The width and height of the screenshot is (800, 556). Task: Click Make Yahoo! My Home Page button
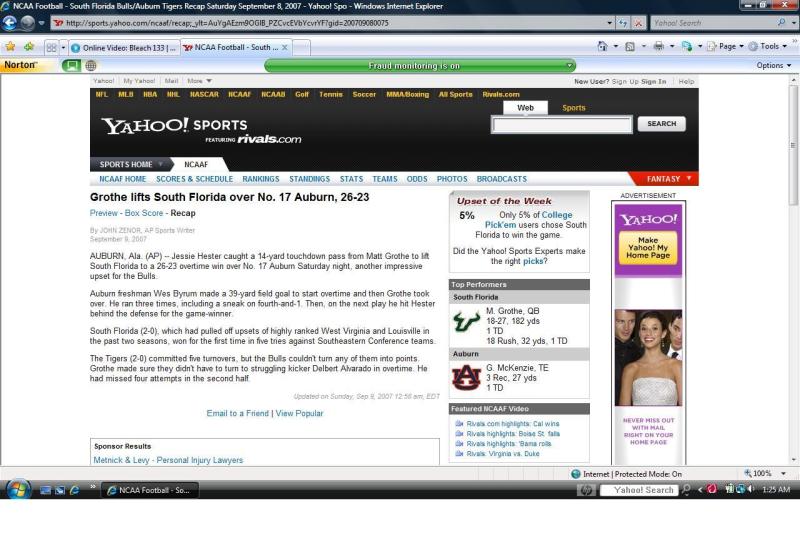pos(648,248)
